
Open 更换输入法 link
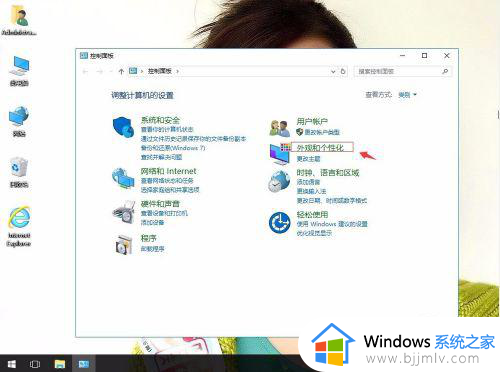(311, 191)
